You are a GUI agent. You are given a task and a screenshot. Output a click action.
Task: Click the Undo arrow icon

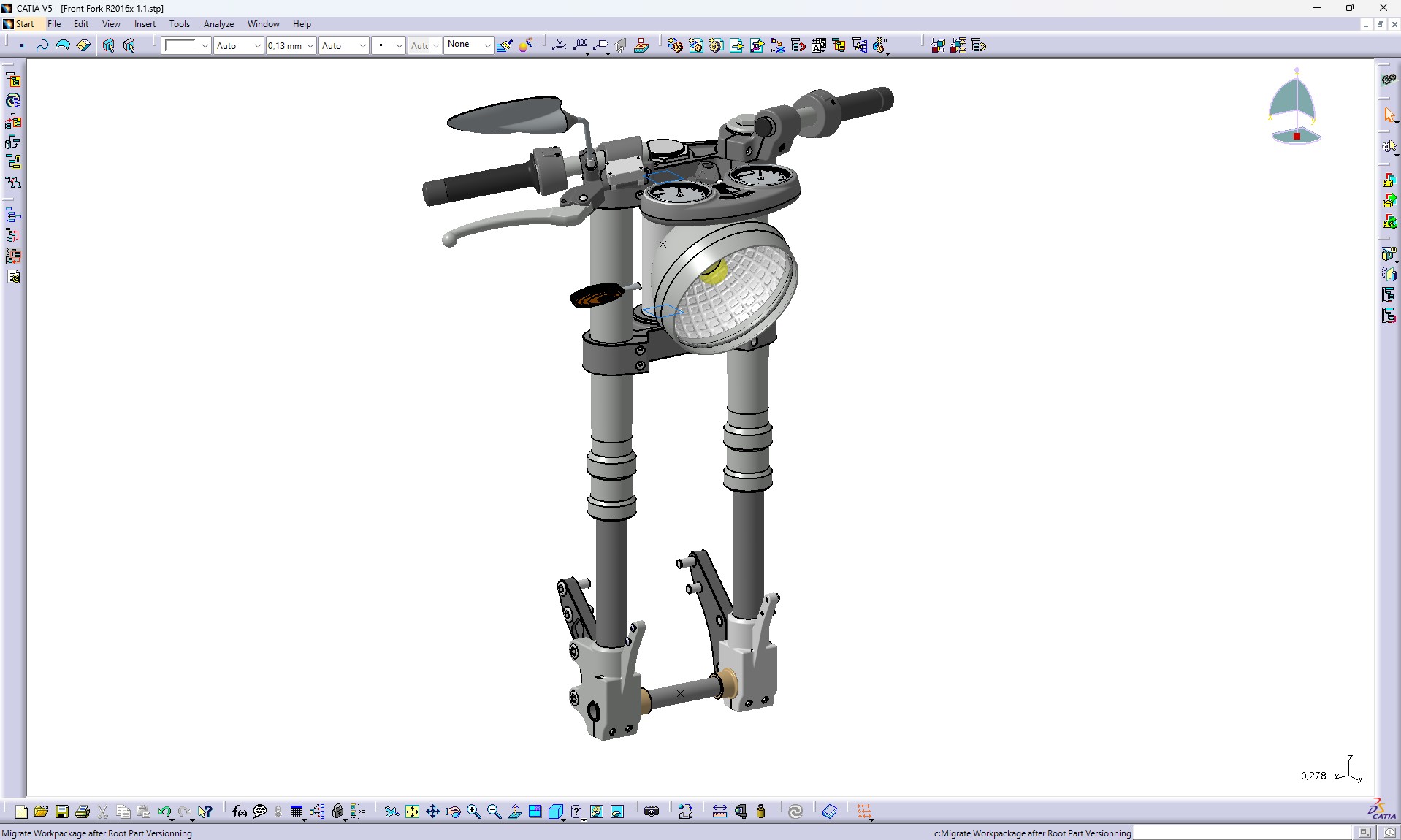pyautogui.click(x=164, y=812)
